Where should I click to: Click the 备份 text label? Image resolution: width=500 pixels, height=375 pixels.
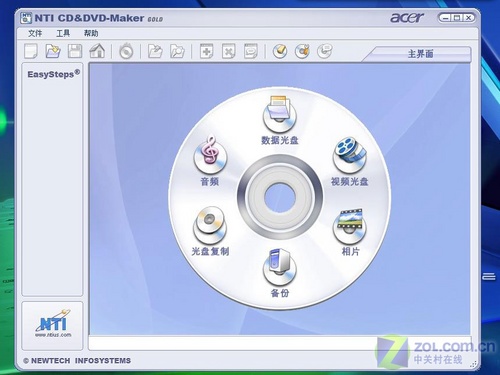280,293
